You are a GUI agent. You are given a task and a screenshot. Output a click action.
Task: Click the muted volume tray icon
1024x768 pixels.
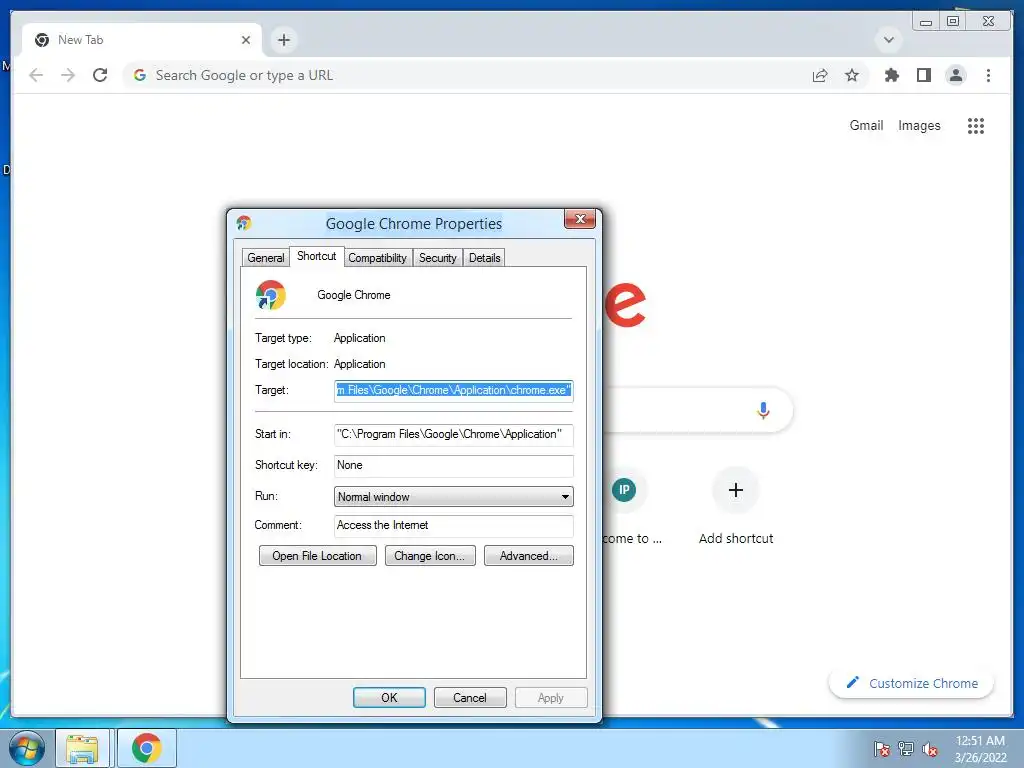click(929, 749)
